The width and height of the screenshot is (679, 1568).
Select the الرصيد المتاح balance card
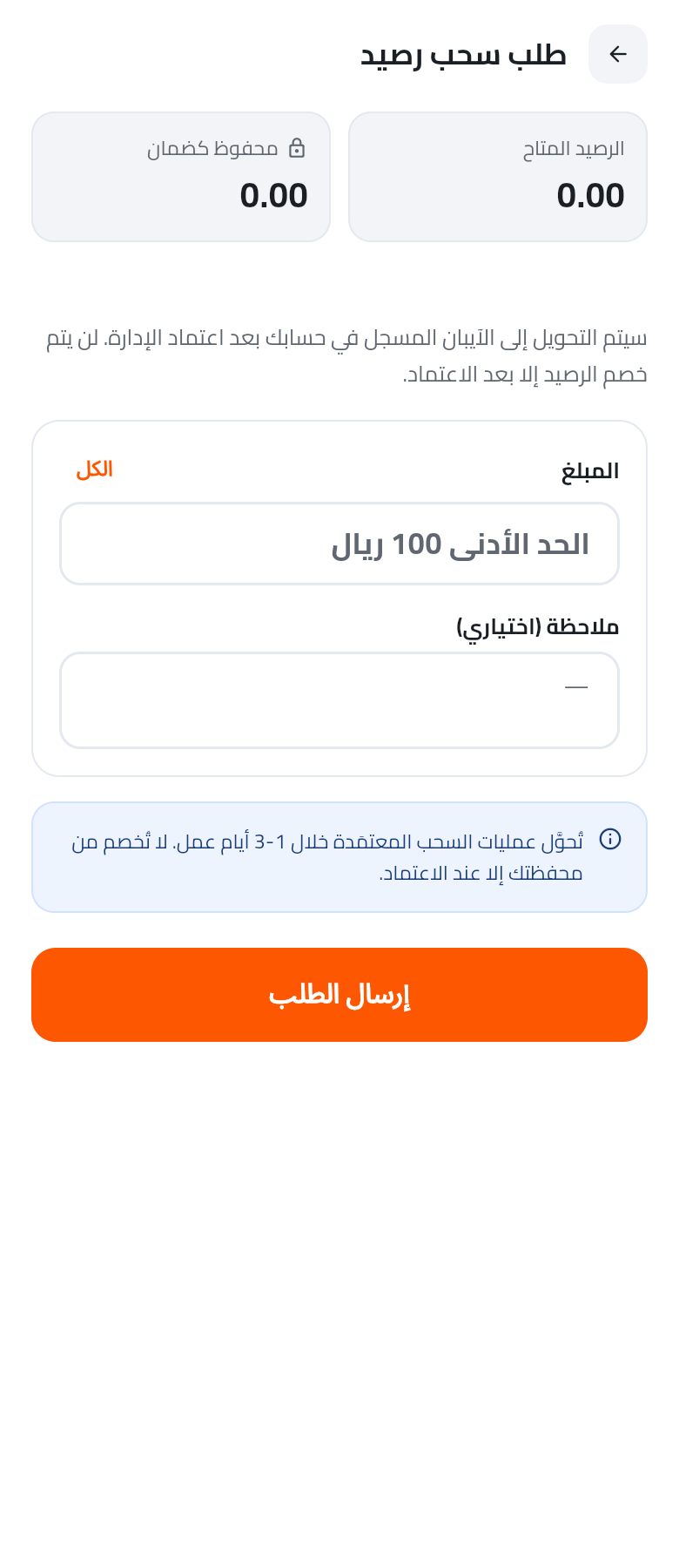click(x=498, y=177)
